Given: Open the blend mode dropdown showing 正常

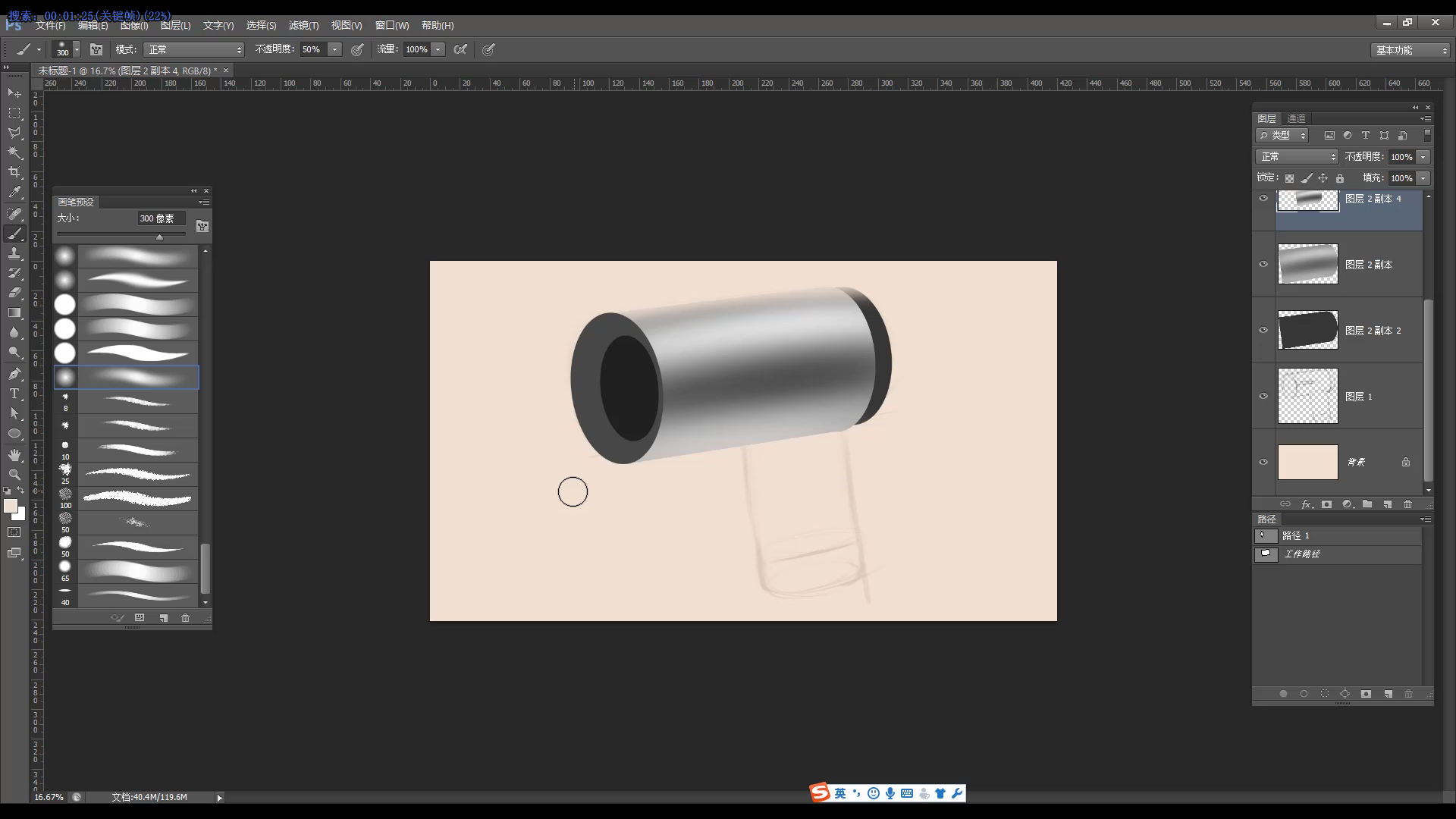Looking at the screenshot, I should [193, 49].
